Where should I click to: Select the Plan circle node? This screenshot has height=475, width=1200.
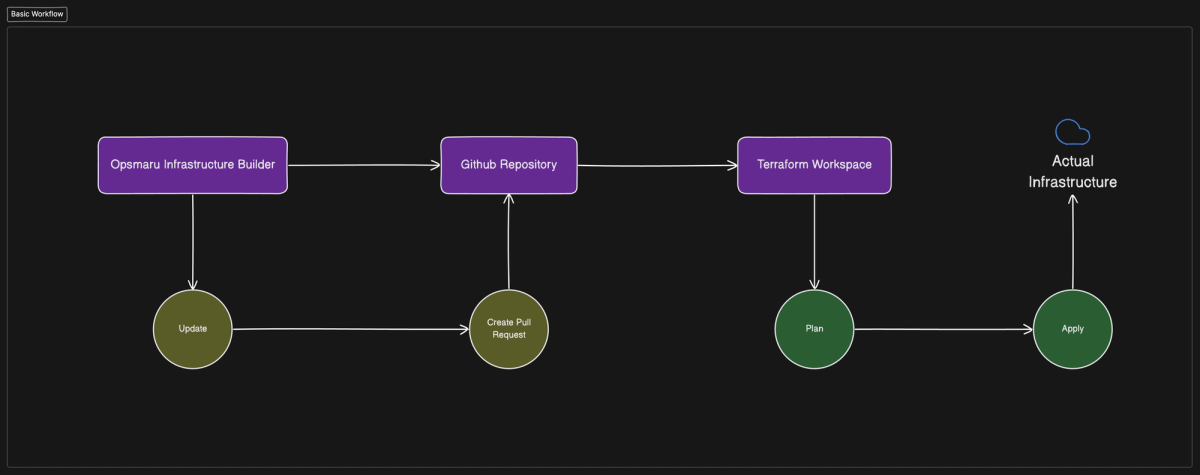click(x=814, y=329)
